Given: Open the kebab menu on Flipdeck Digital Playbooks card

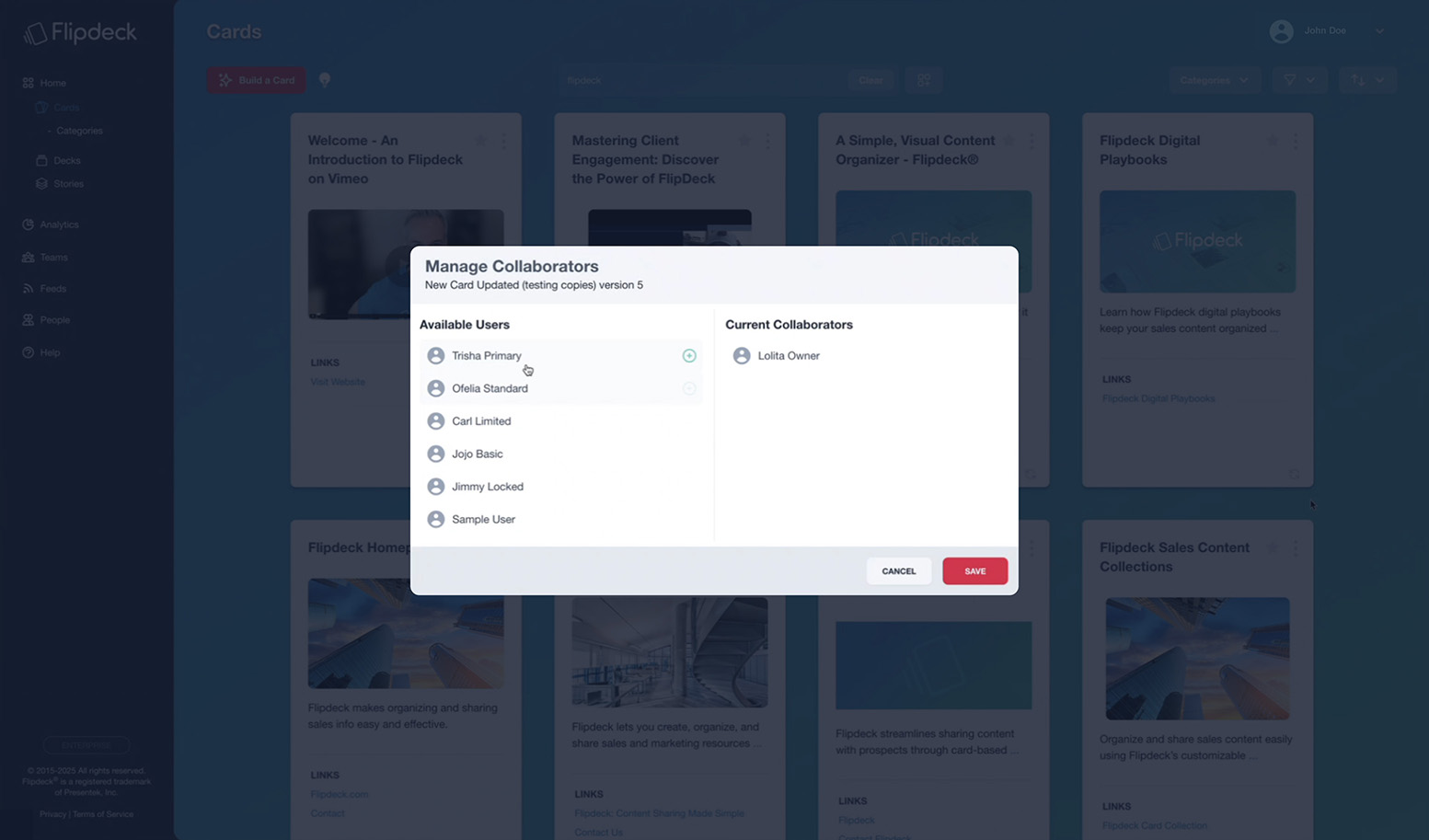Looking at the screenshot, I should pyautogui.click(x=1296, y=141).
